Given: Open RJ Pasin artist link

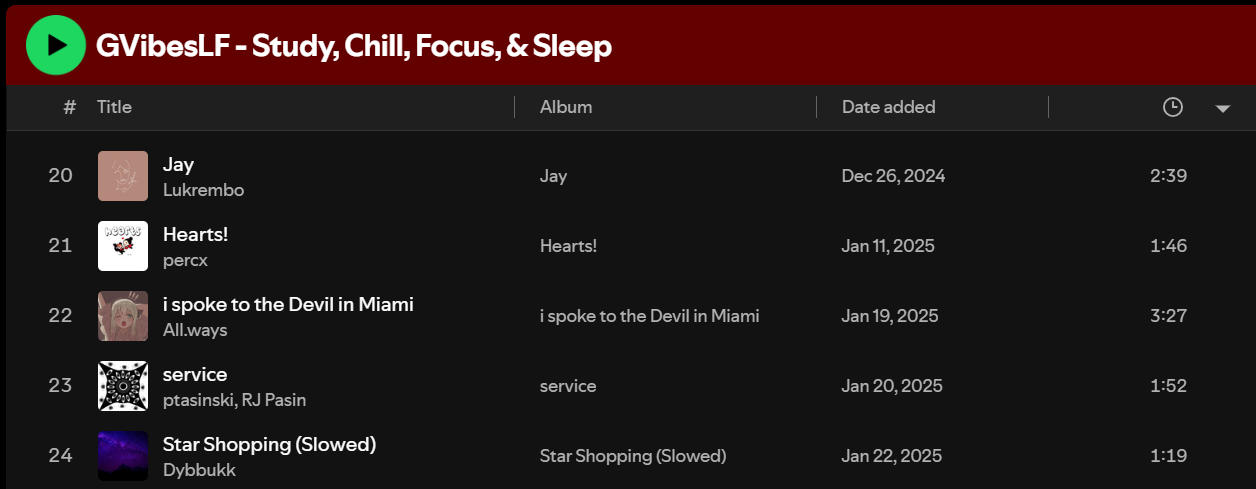Looking at the screenshot, I should (x=274, y=400).
